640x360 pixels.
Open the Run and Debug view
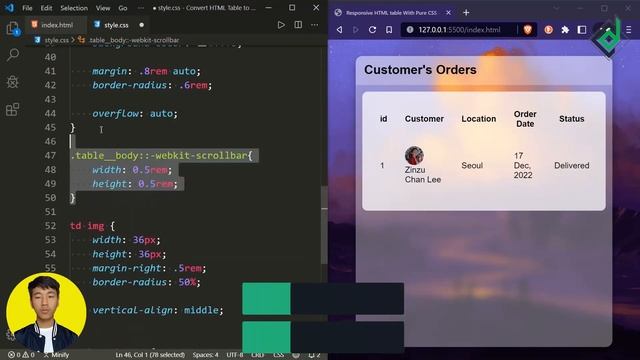(13, 82)
